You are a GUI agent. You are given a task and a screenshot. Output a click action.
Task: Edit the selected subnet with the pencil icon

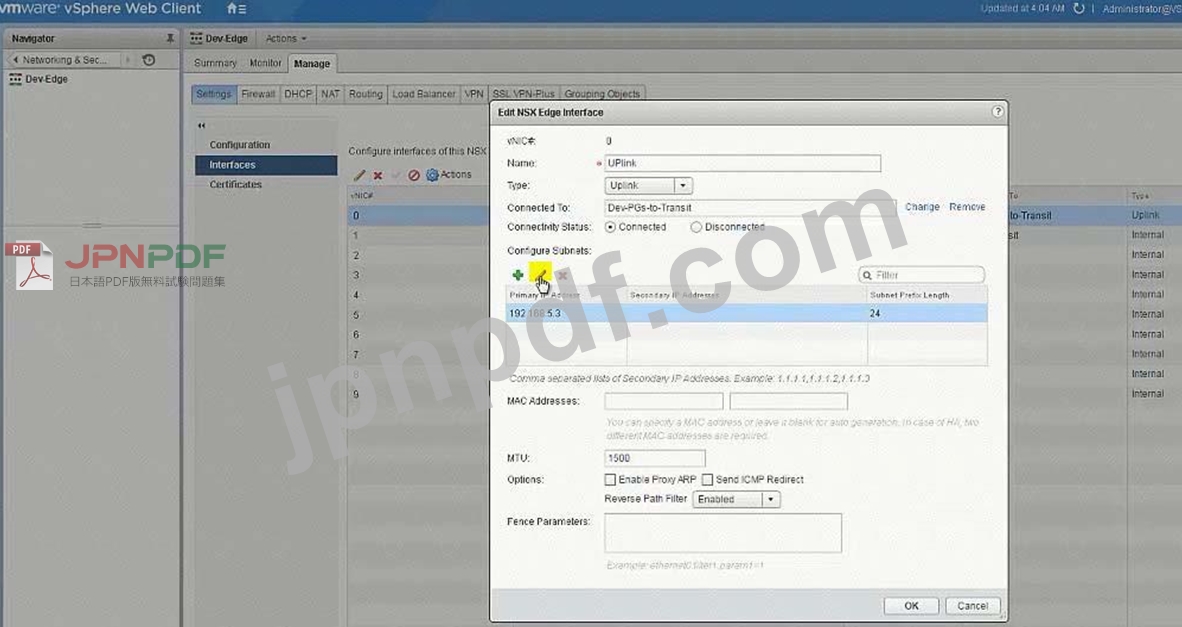pos(540,275)
